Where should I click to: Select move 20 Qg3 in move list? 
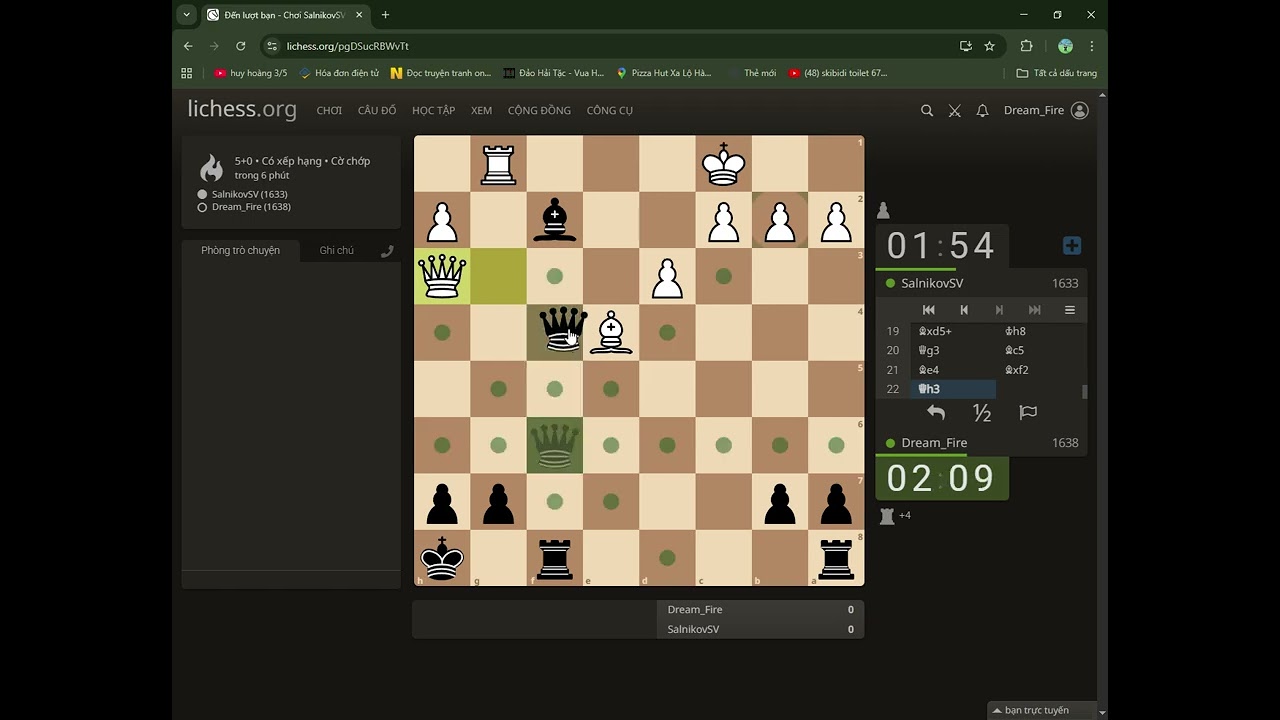tap(952, 351)
